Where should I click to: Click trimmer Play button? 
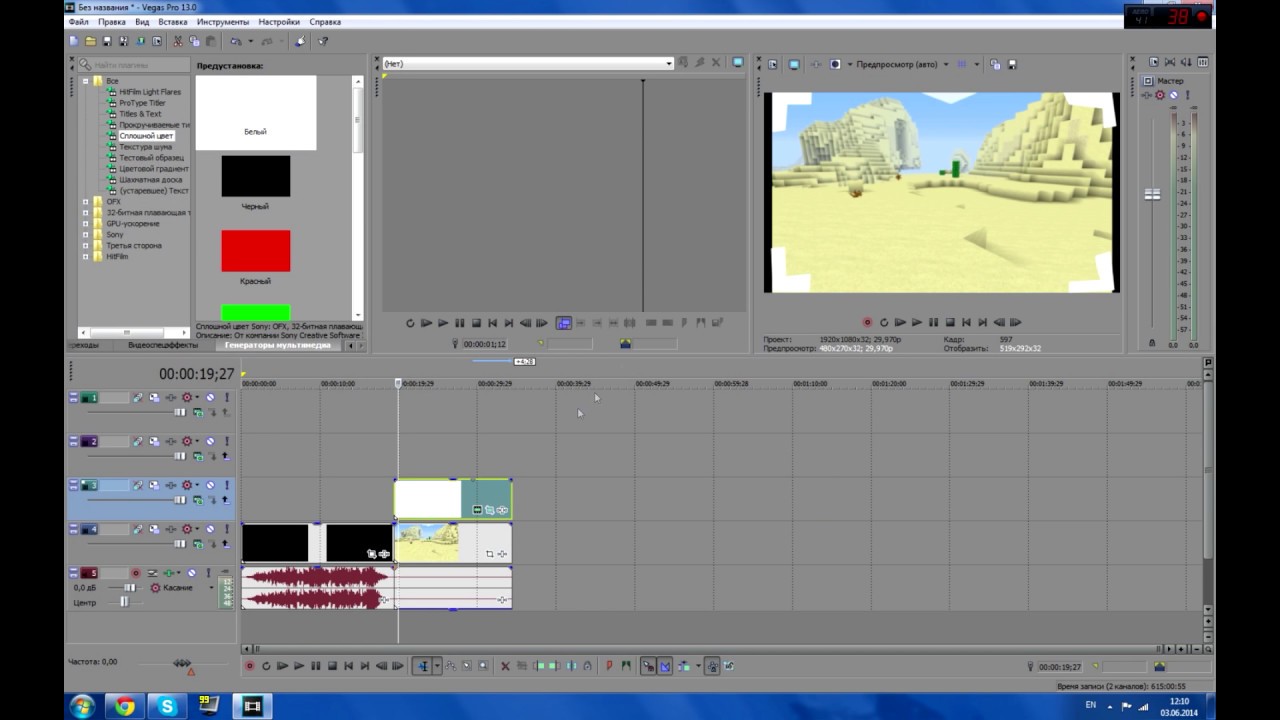443,323
